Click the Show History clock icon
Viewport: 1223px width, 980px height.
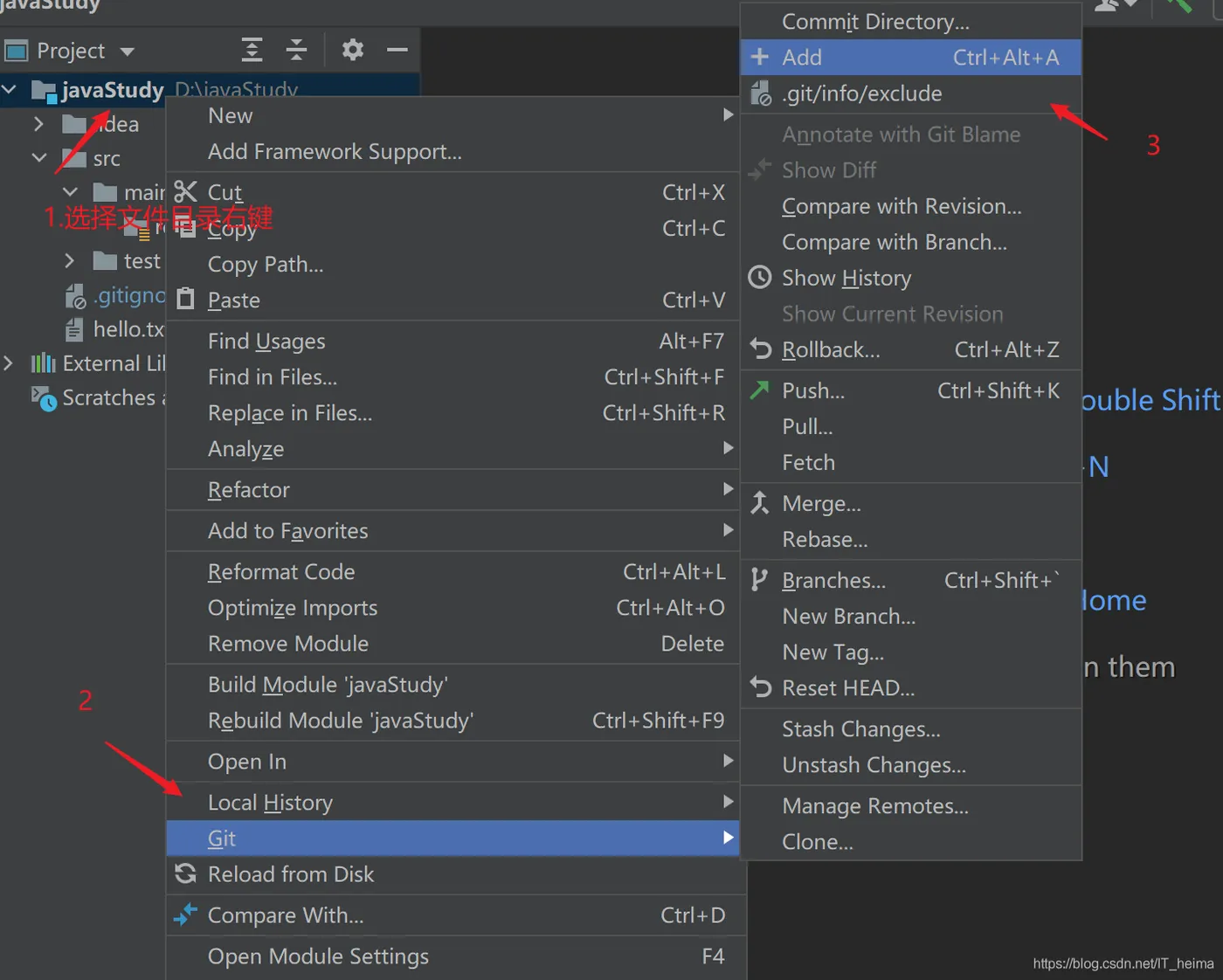coord(760,278)
